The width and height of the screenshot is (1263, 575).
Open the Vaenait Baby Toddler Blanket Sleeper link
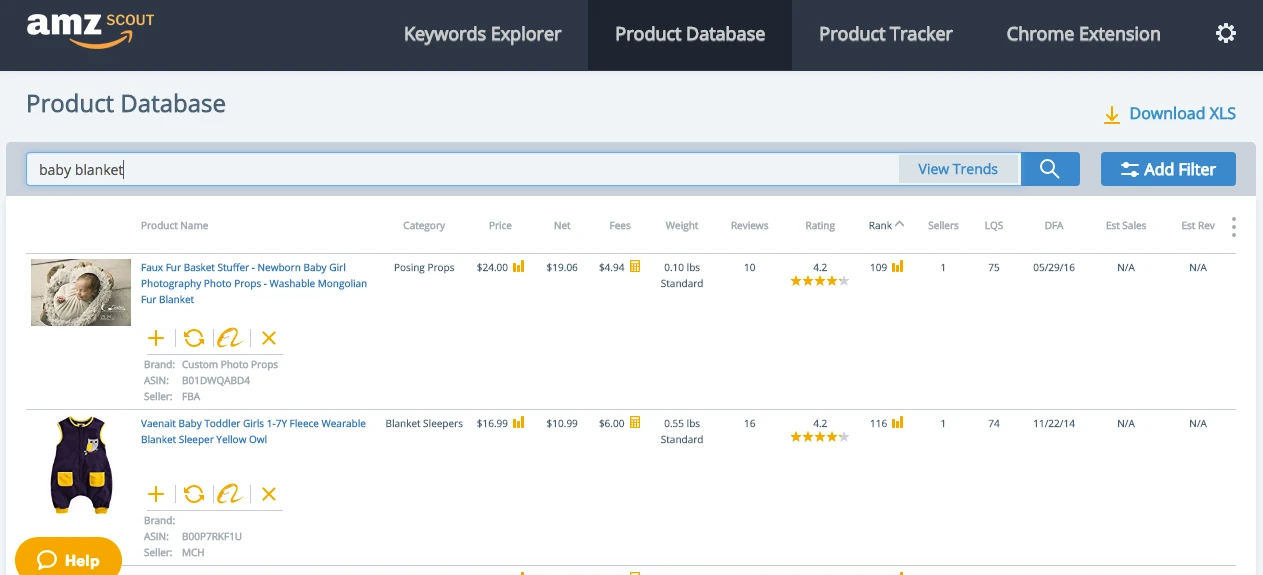(253, 431)
